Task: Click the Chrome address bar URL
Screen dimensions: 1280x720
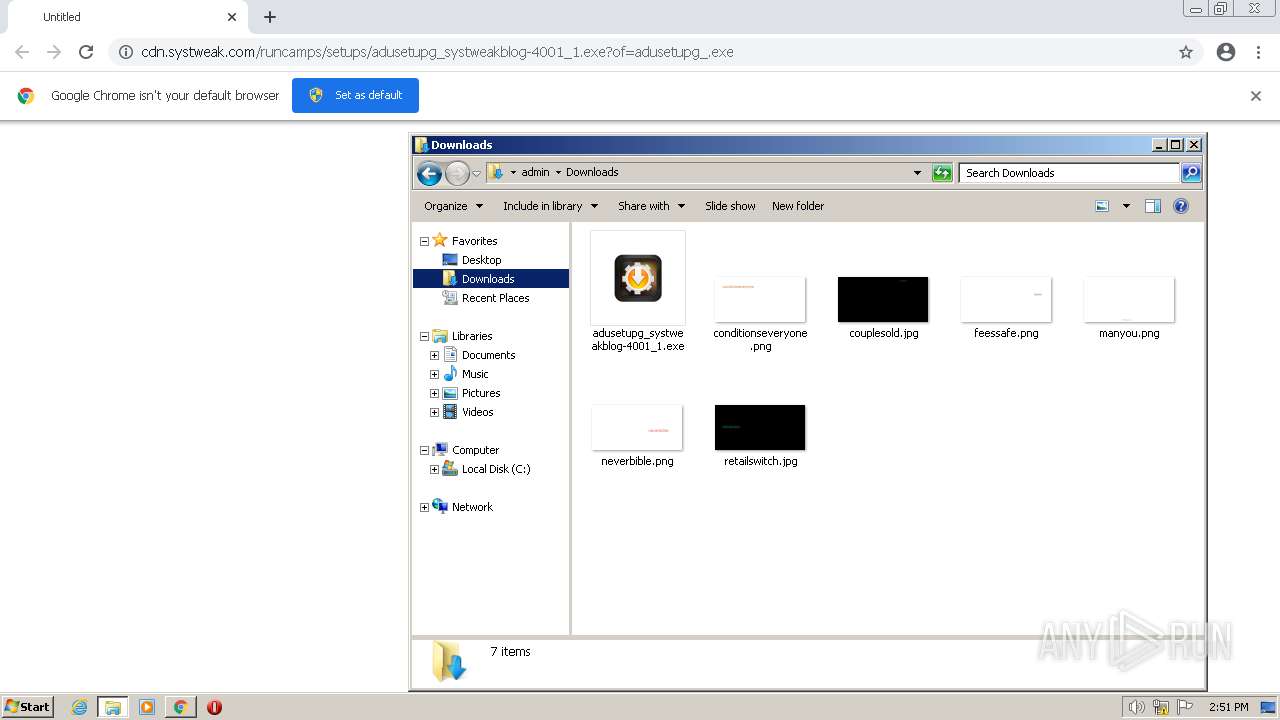Action: point(437,52)
